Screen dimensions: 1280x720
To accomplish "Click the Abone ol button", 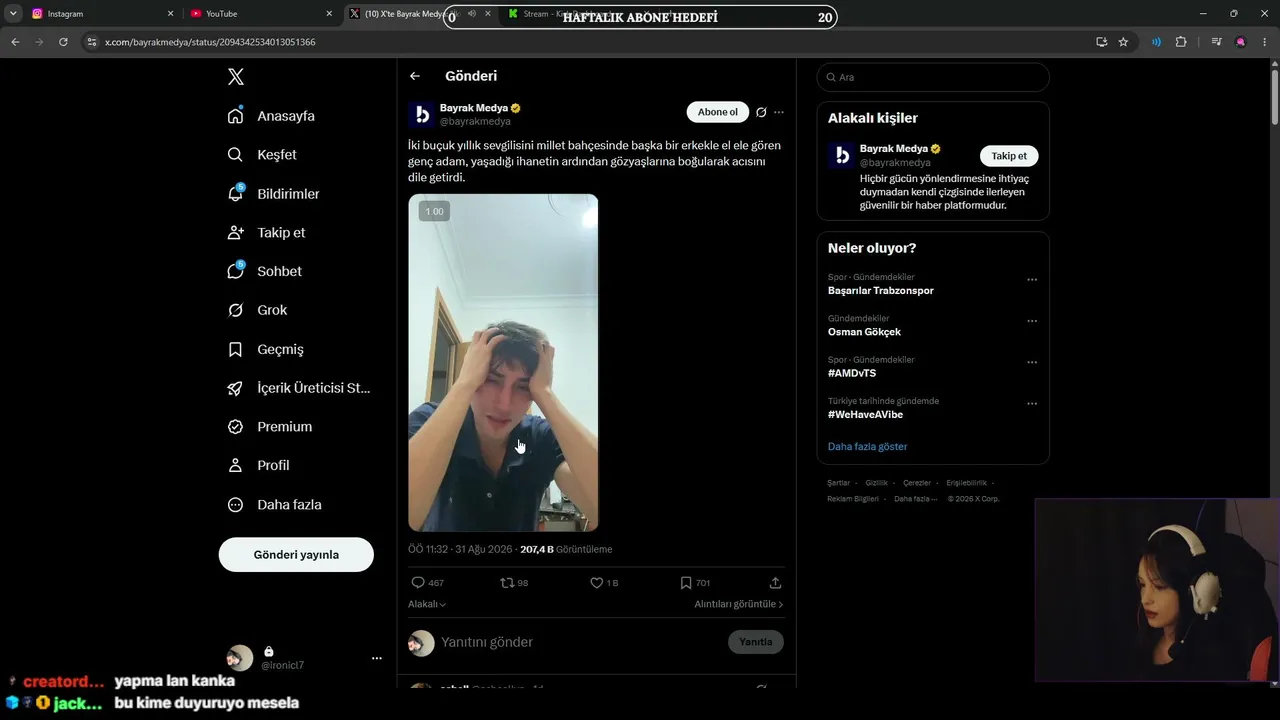I will pyautogui.click(x=718, y=112).
